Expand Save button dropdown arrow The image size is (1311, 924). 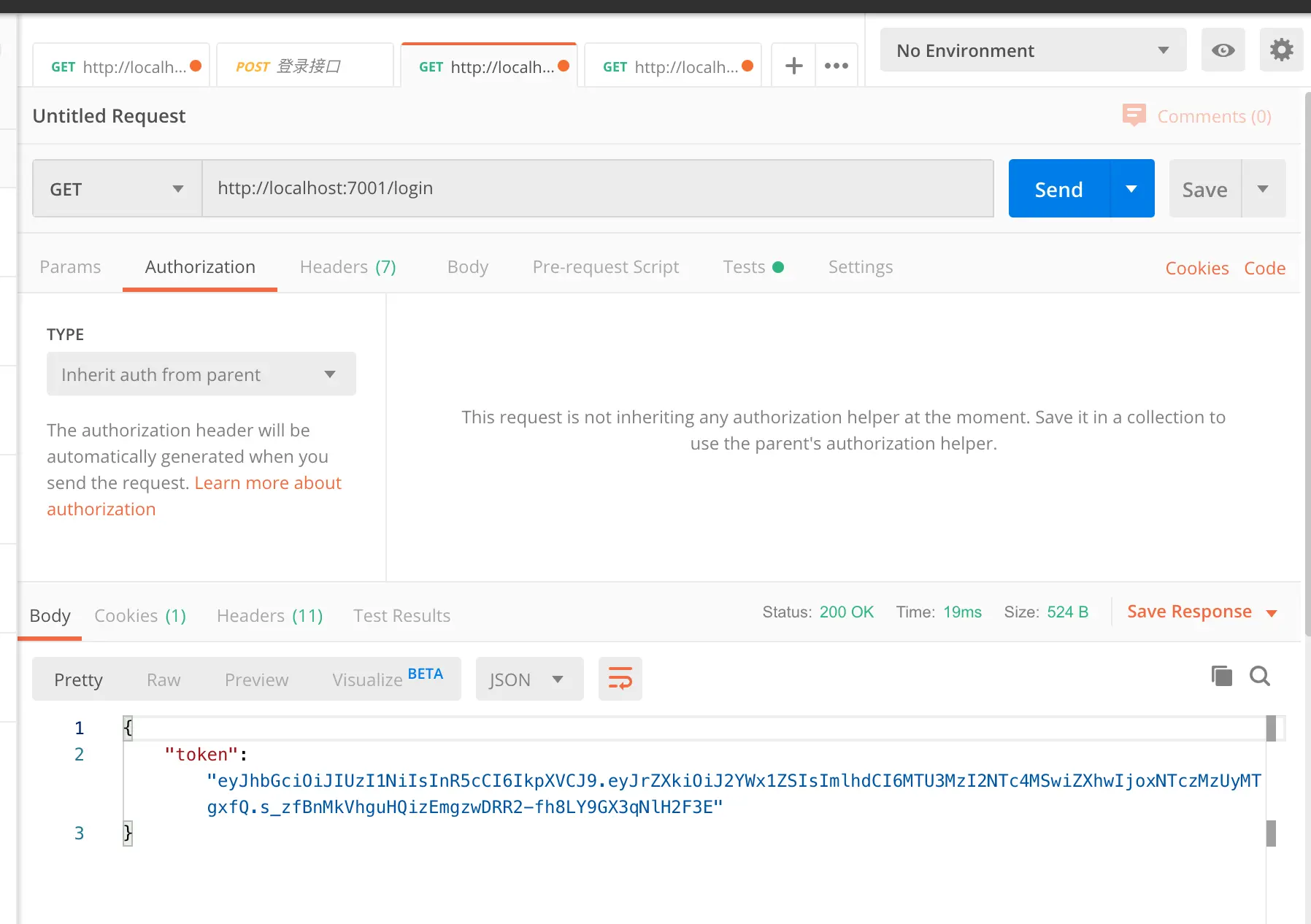(x=1264, y=189)
